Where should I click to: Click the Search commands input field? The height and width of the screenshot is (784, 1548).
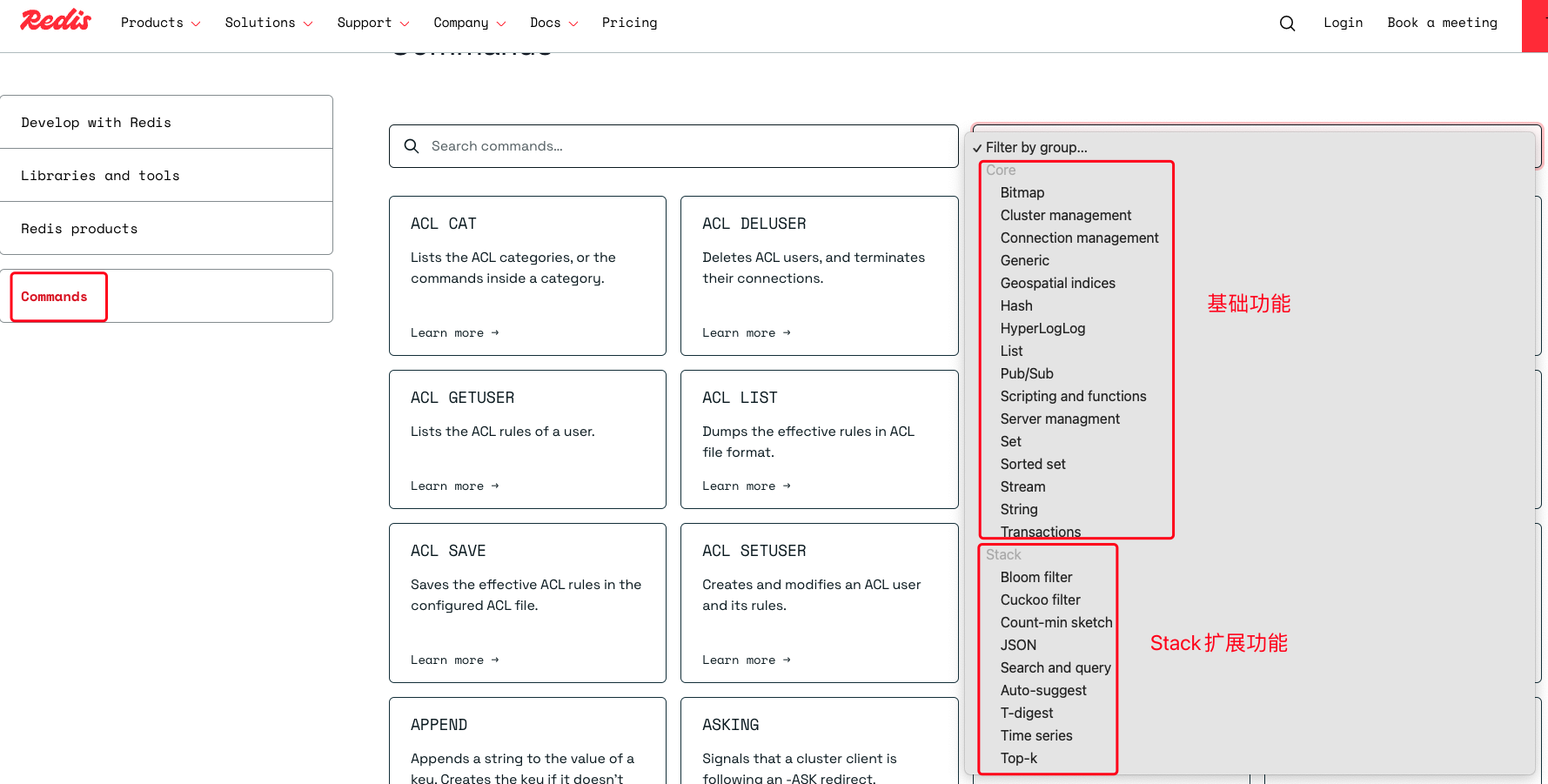(x=609, y=146)
